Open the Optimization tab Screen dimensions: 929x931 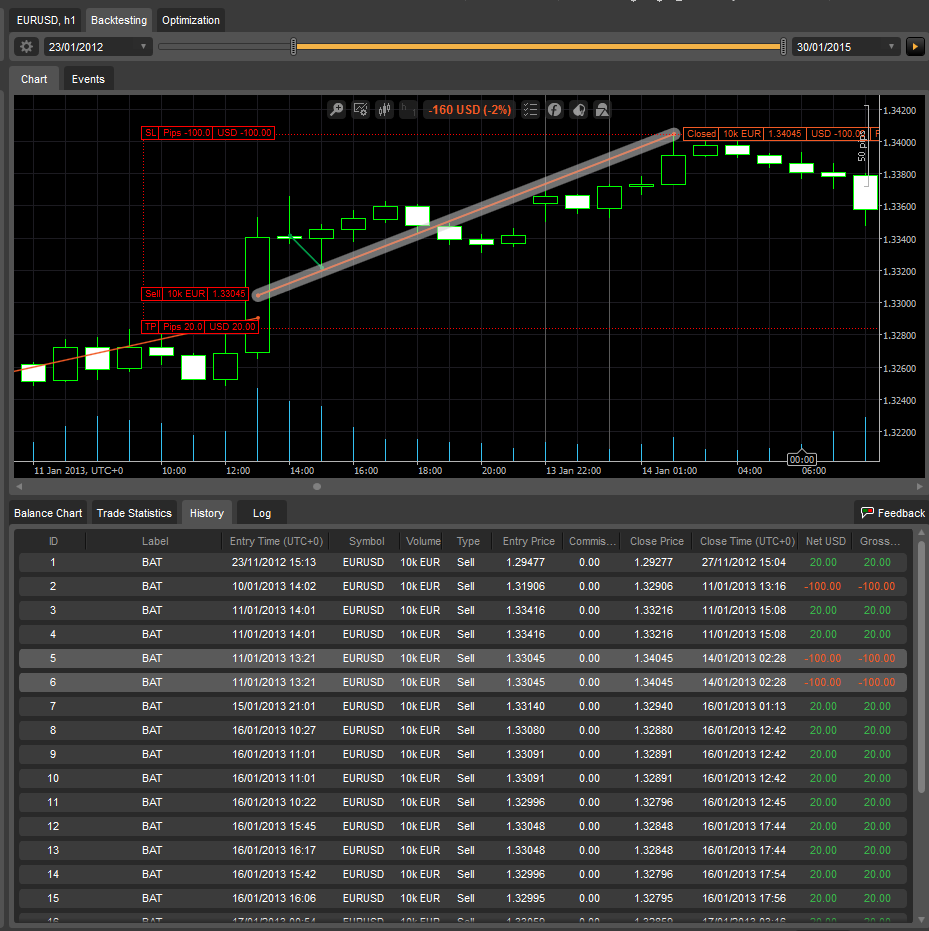191,20
